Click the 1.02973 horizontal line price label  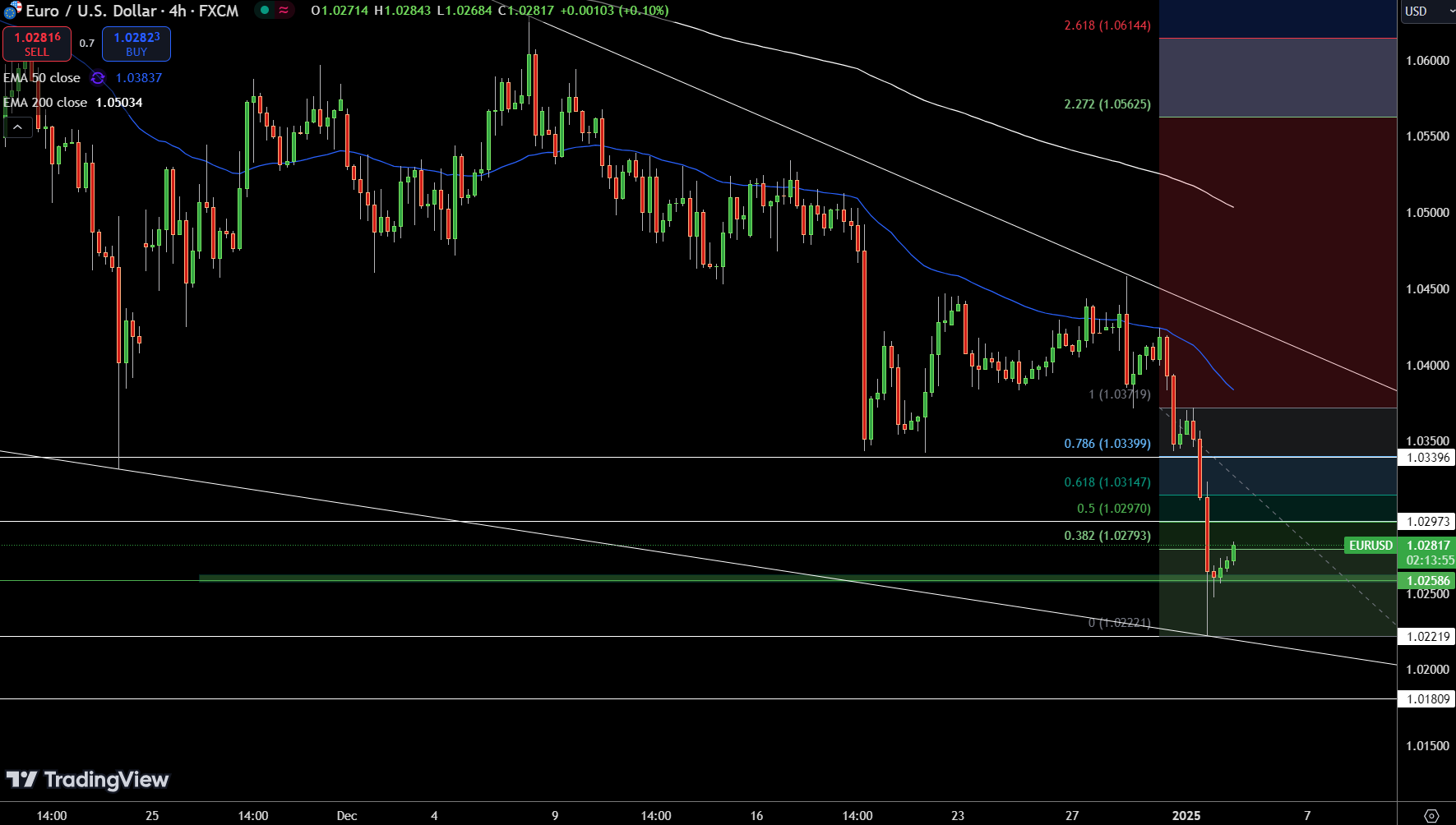pyautogui.click(x=1427, y=522)
